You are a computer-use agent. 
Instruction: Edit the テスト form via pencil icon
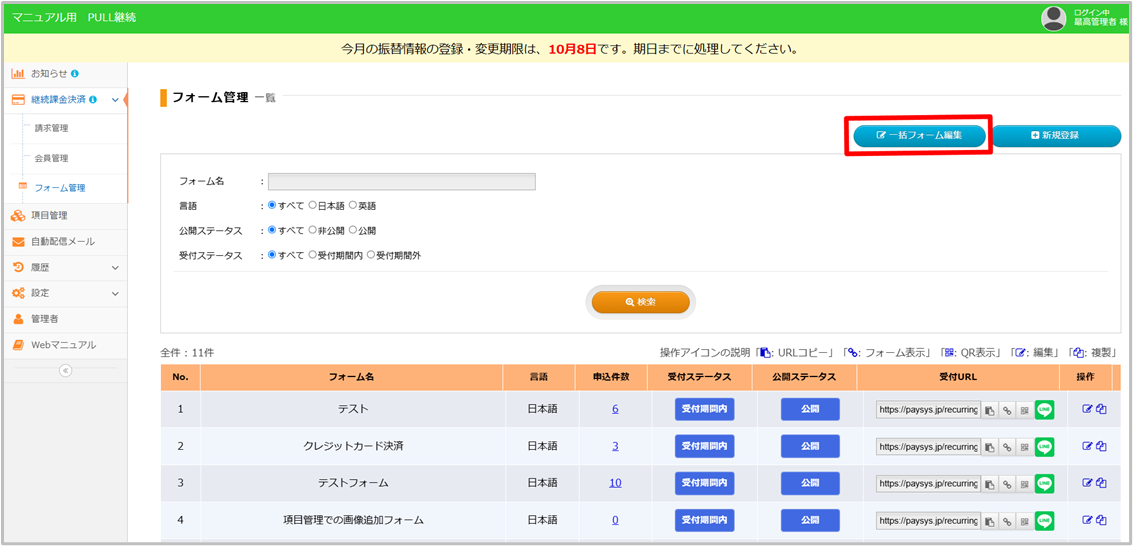pyautogui.click(x=1087, y=409)
